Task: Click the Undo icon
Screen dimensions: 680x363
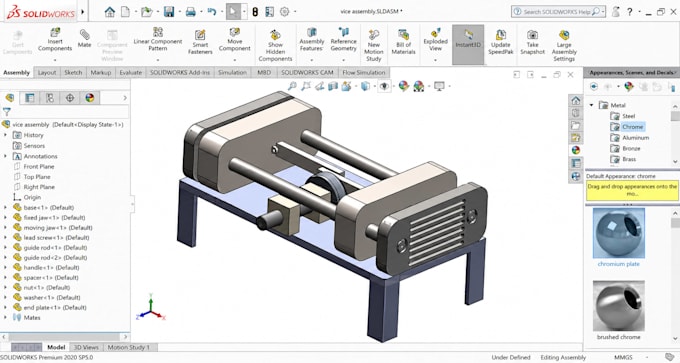Action: tap(212, 12)
